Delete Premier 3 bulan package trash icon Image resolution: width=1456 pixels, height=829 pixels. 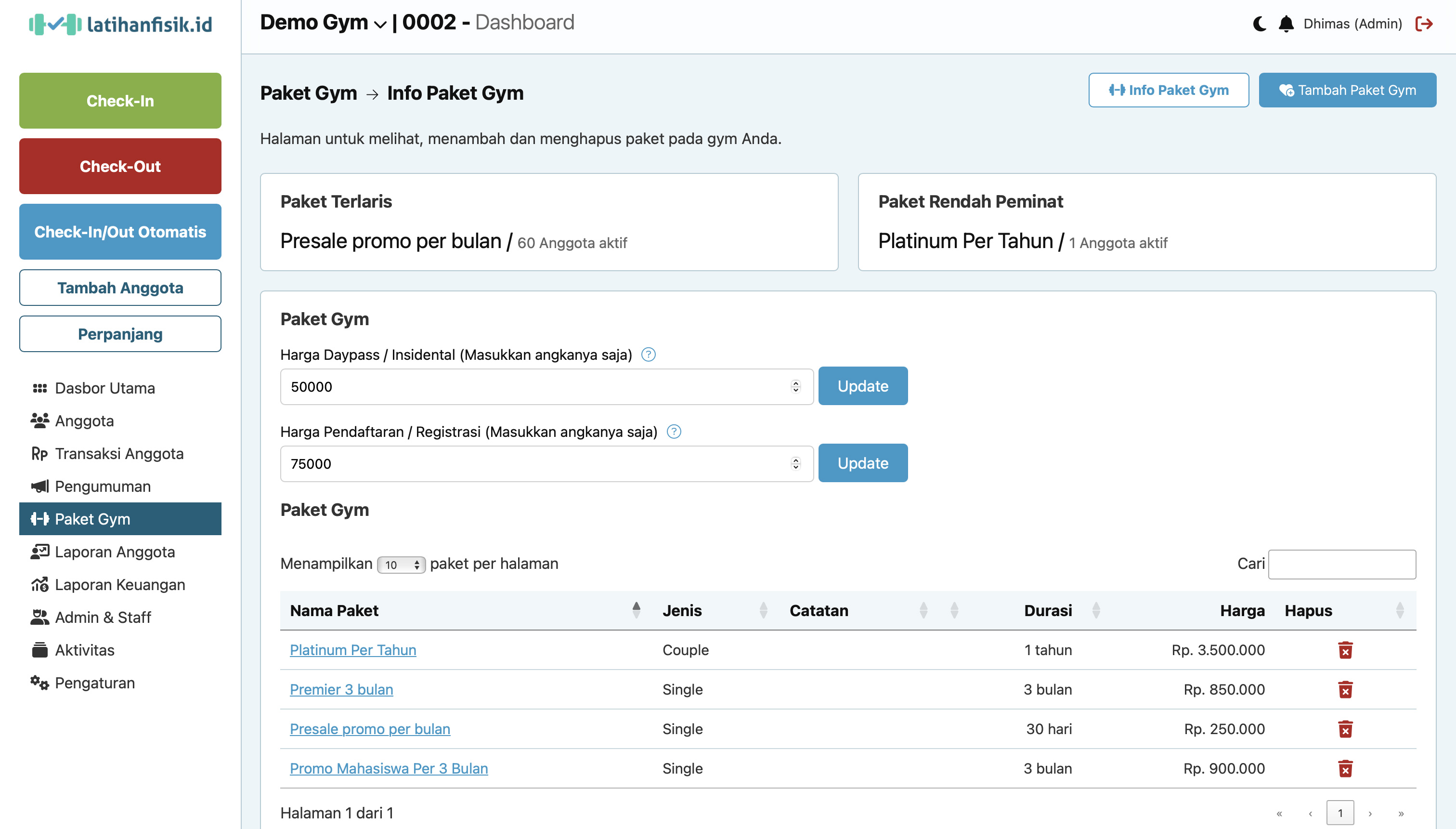point(1345,689)
